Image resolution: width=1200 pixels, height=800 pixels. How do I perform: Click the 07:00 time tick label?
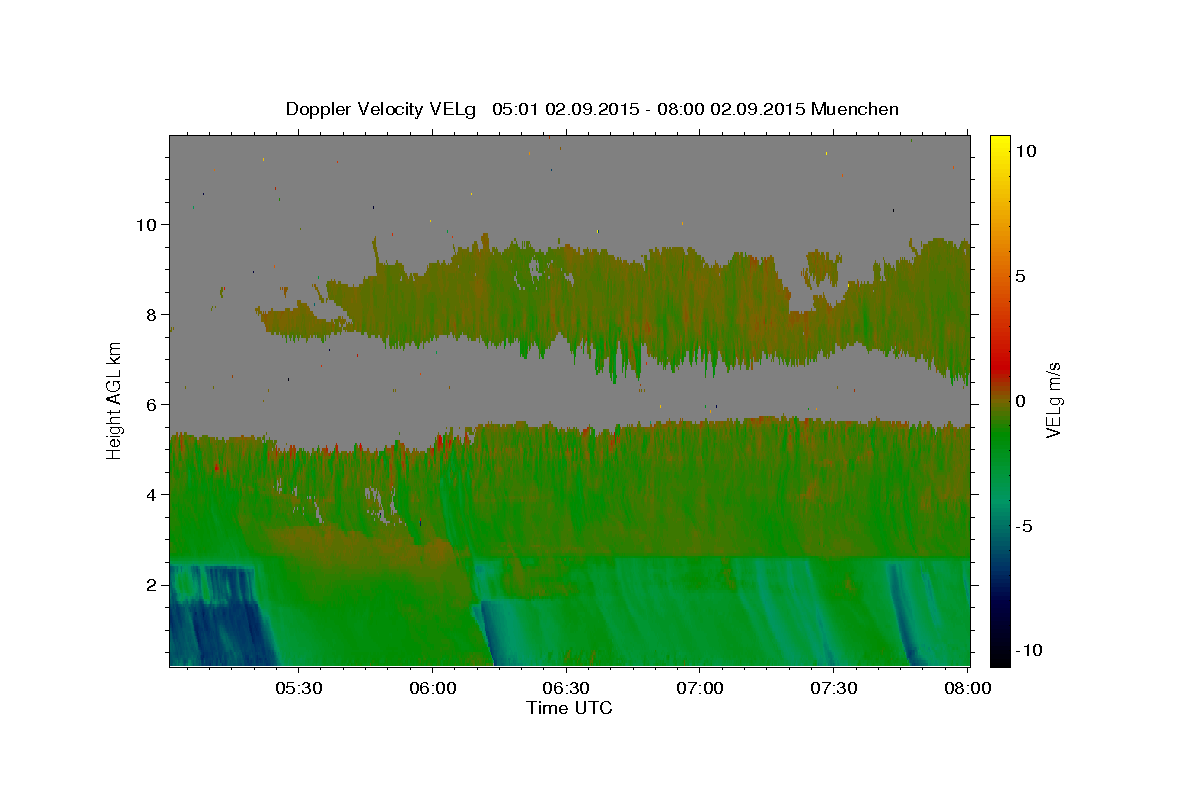click(700, 688)
